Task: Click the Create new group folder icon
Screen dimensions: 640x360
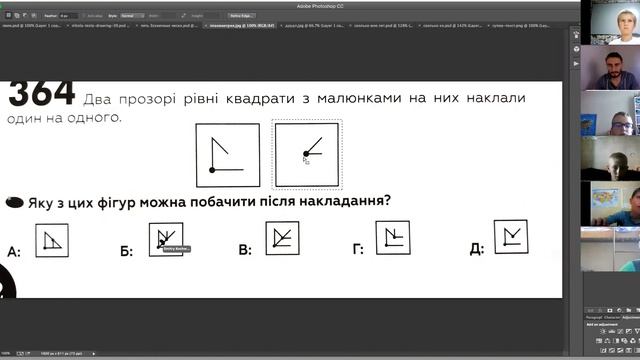Action: [x=629, y=311]
